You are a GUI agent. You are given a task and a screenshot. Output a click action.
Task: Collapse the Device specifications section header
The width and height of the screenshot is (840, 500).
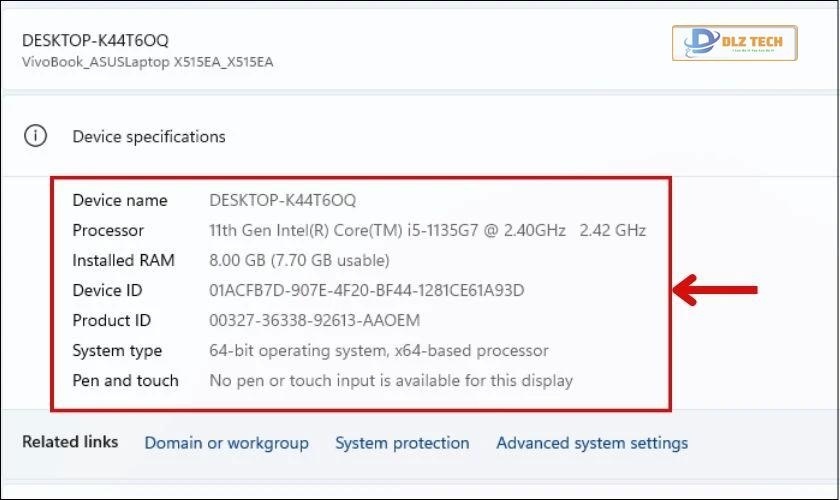pyautogui.click(x=149, y=136)
